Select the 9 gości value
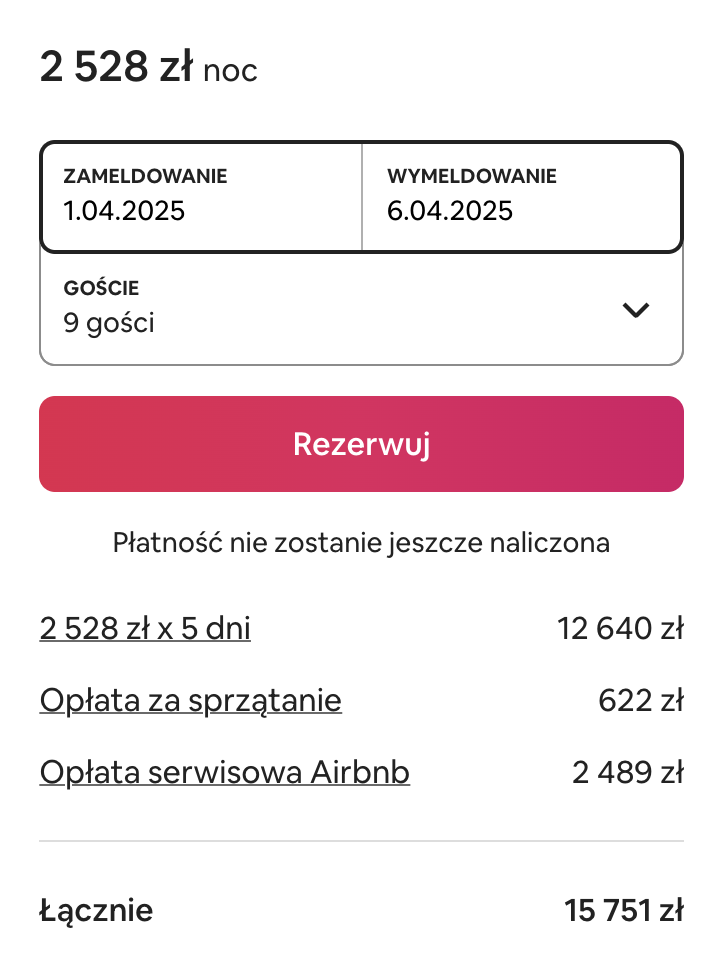714x954 pixels. pos(109,323)
